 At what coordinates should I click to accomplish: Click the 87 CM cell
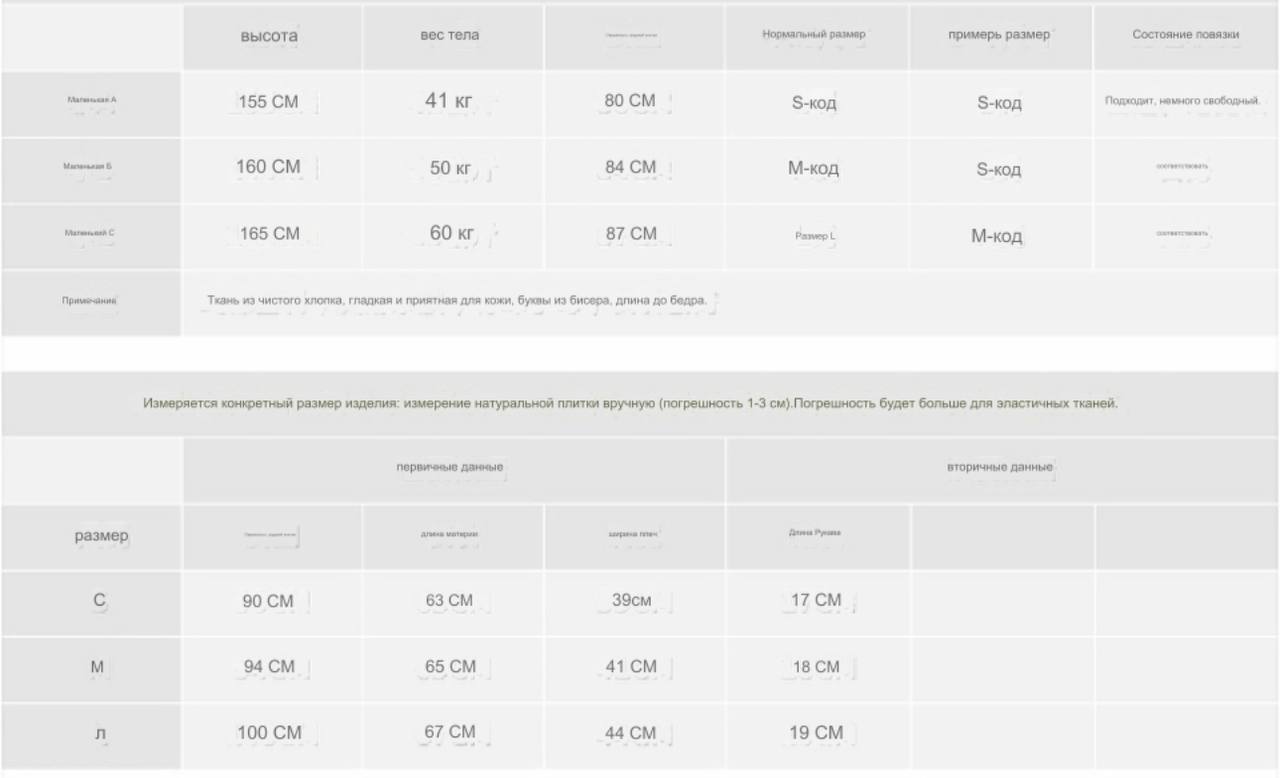[631, 234]
